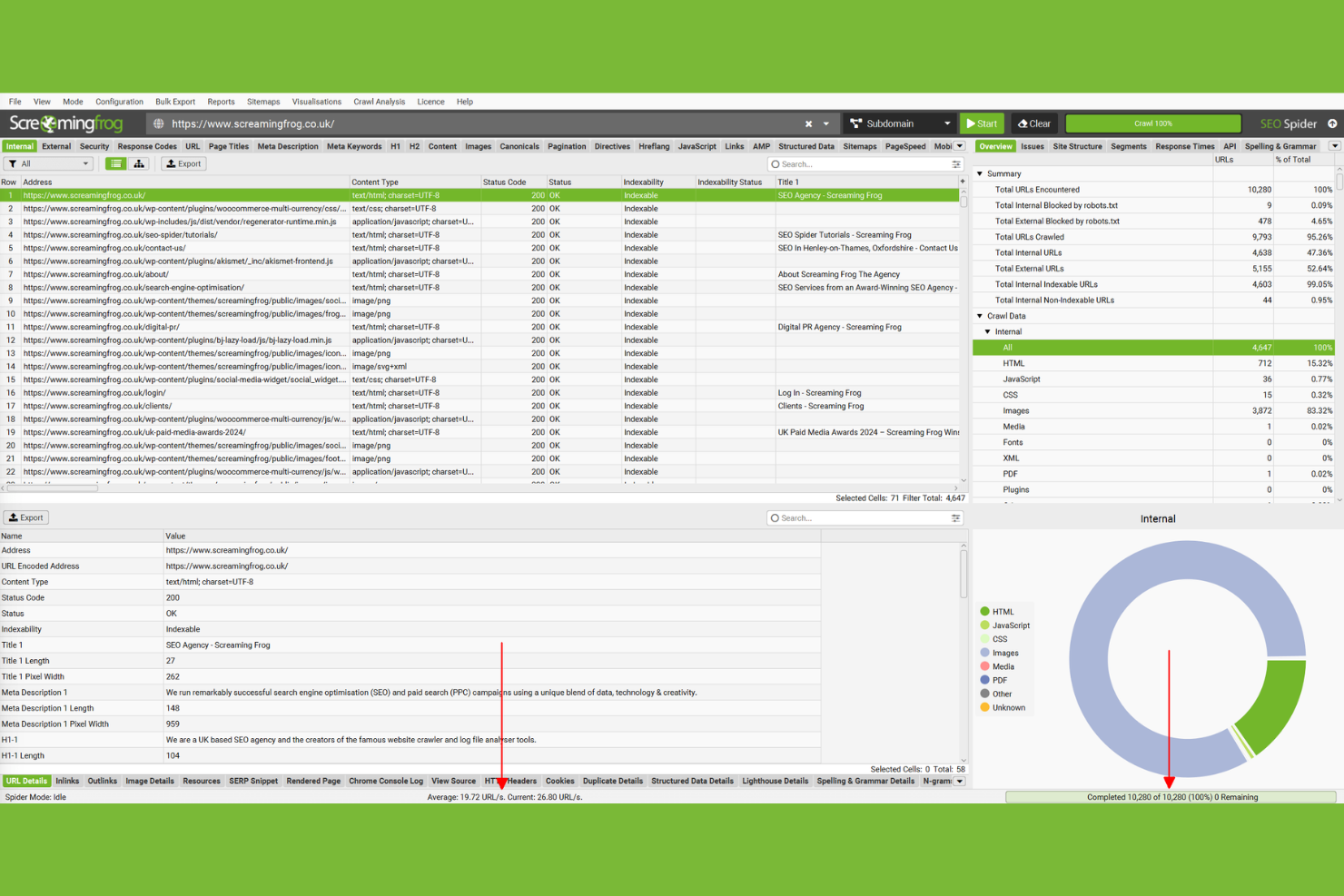Viewport: 1344px width, 896px height.
Task: Switch to tree view icon
Action: coord(139,164)
